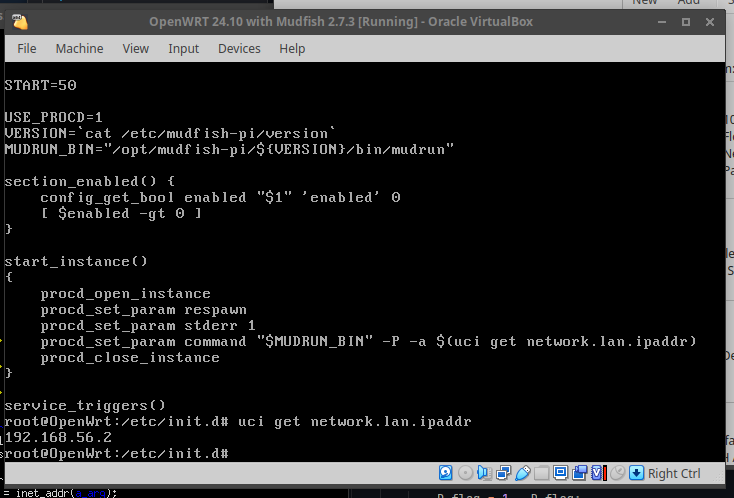734x498 pixels.
Task: Click the Right Ctrl host key label
Action: pos(674,474)
